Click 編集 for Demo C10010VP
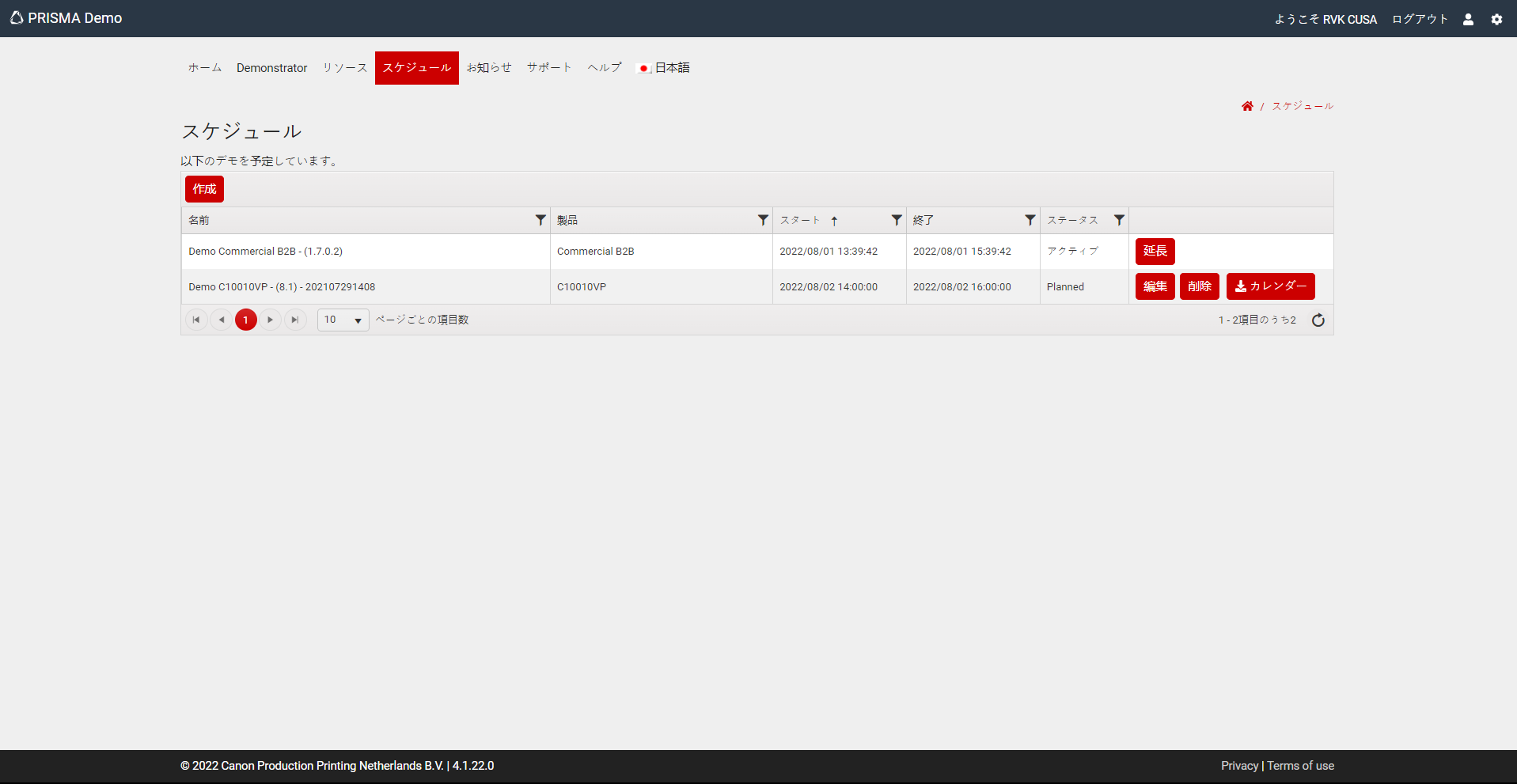This screenshot has width=1517, height=784. 1155,286
